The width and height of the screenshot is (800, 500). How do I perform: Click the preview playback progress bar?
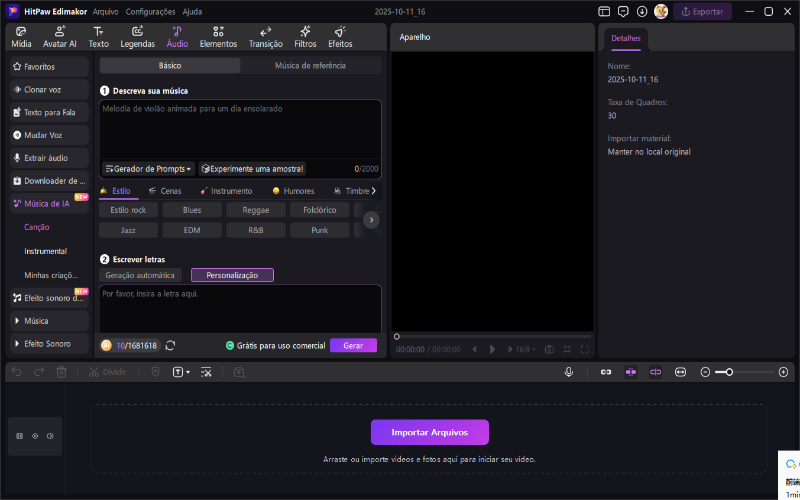[492, 336]
